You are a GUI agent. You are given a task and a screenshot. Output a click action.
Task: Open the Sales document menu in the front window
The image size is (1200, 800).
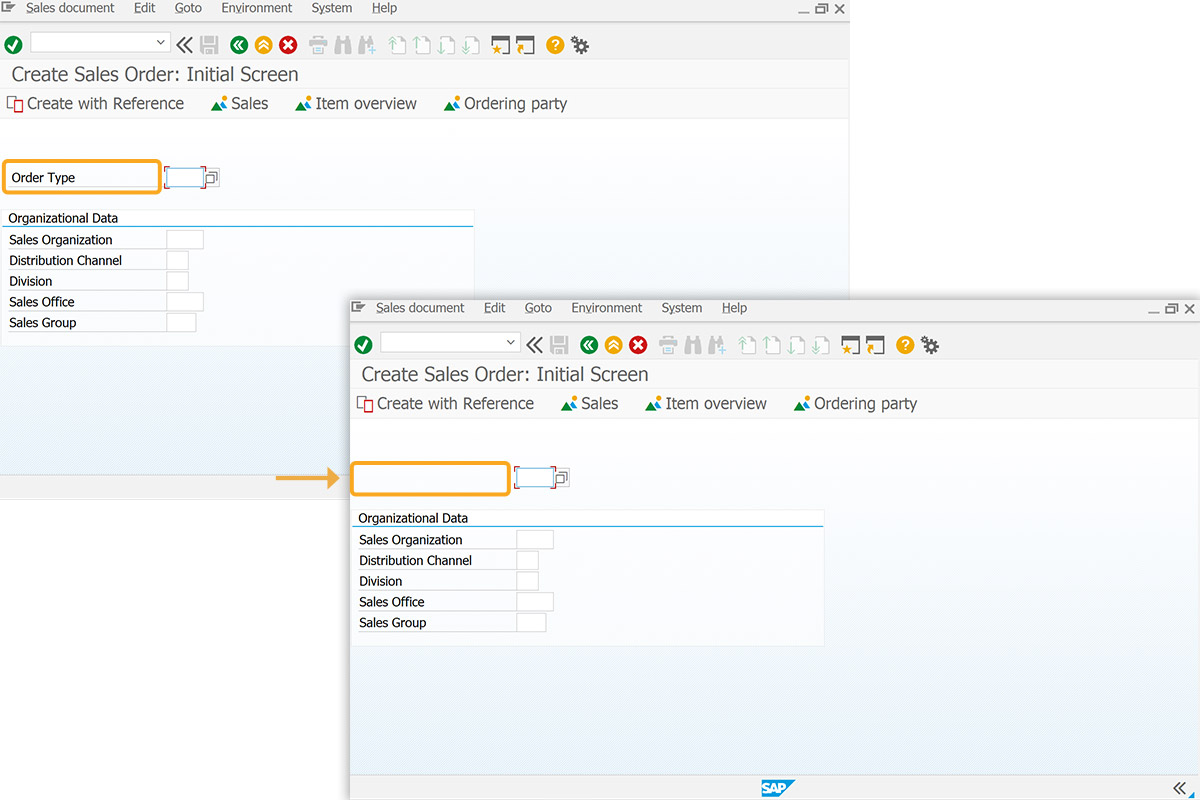click(x=420, y=308)
